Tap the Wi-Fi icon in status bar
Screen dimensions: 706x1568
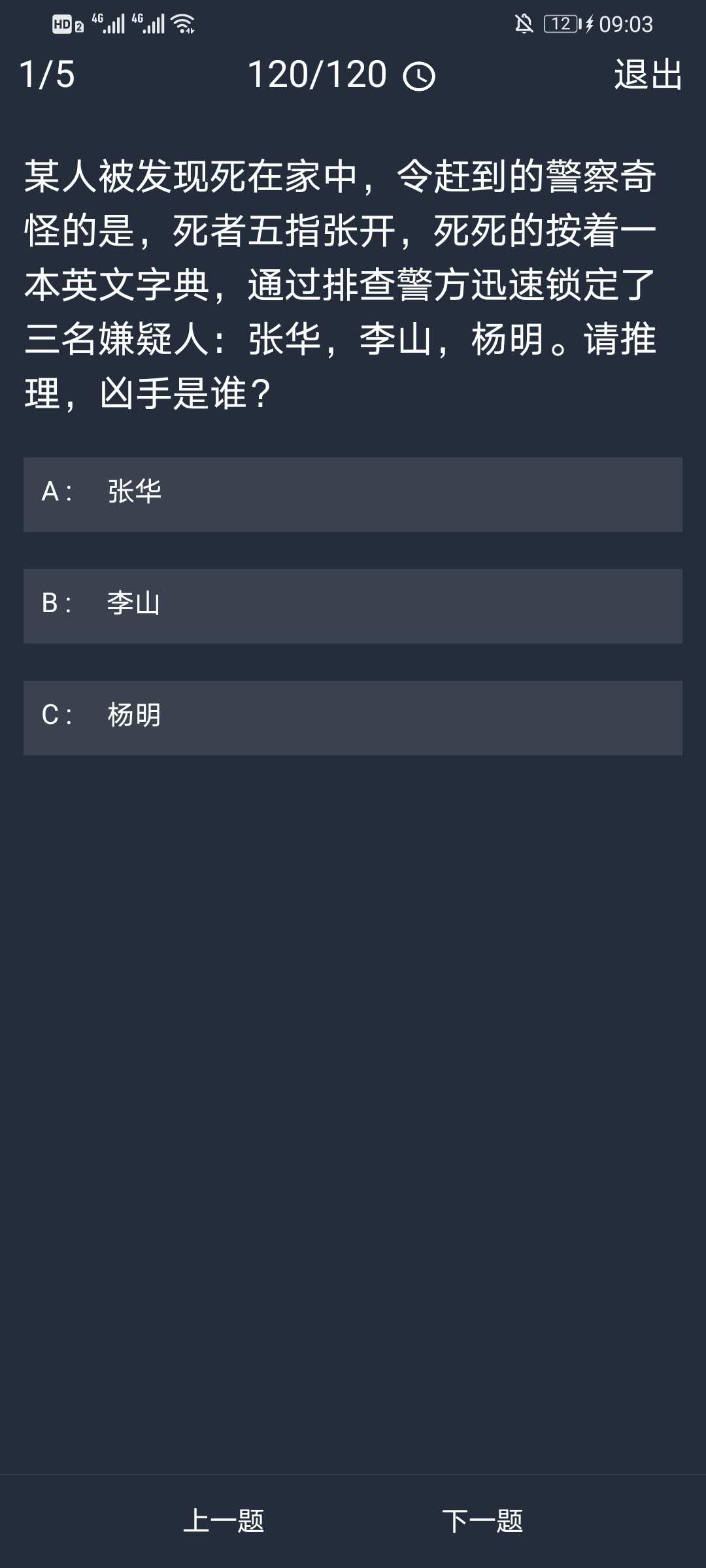pyautogui.click(x=183, y=24)
